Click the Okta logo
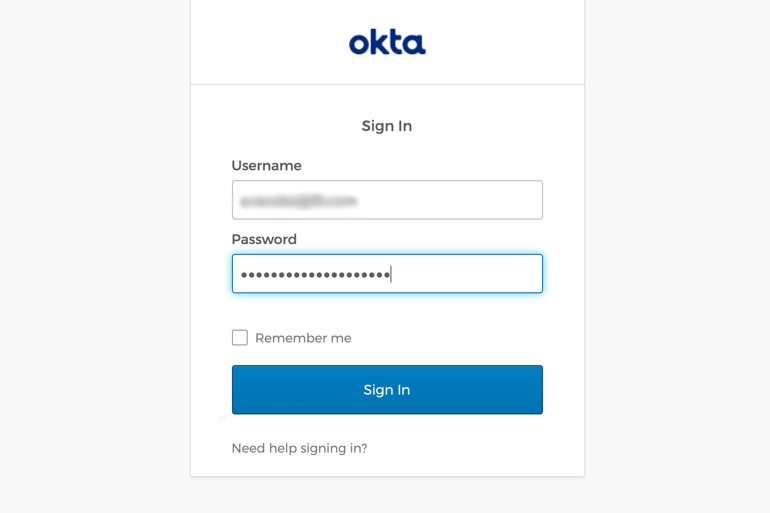Screen dimensions: 770x513 click(387, 42)
